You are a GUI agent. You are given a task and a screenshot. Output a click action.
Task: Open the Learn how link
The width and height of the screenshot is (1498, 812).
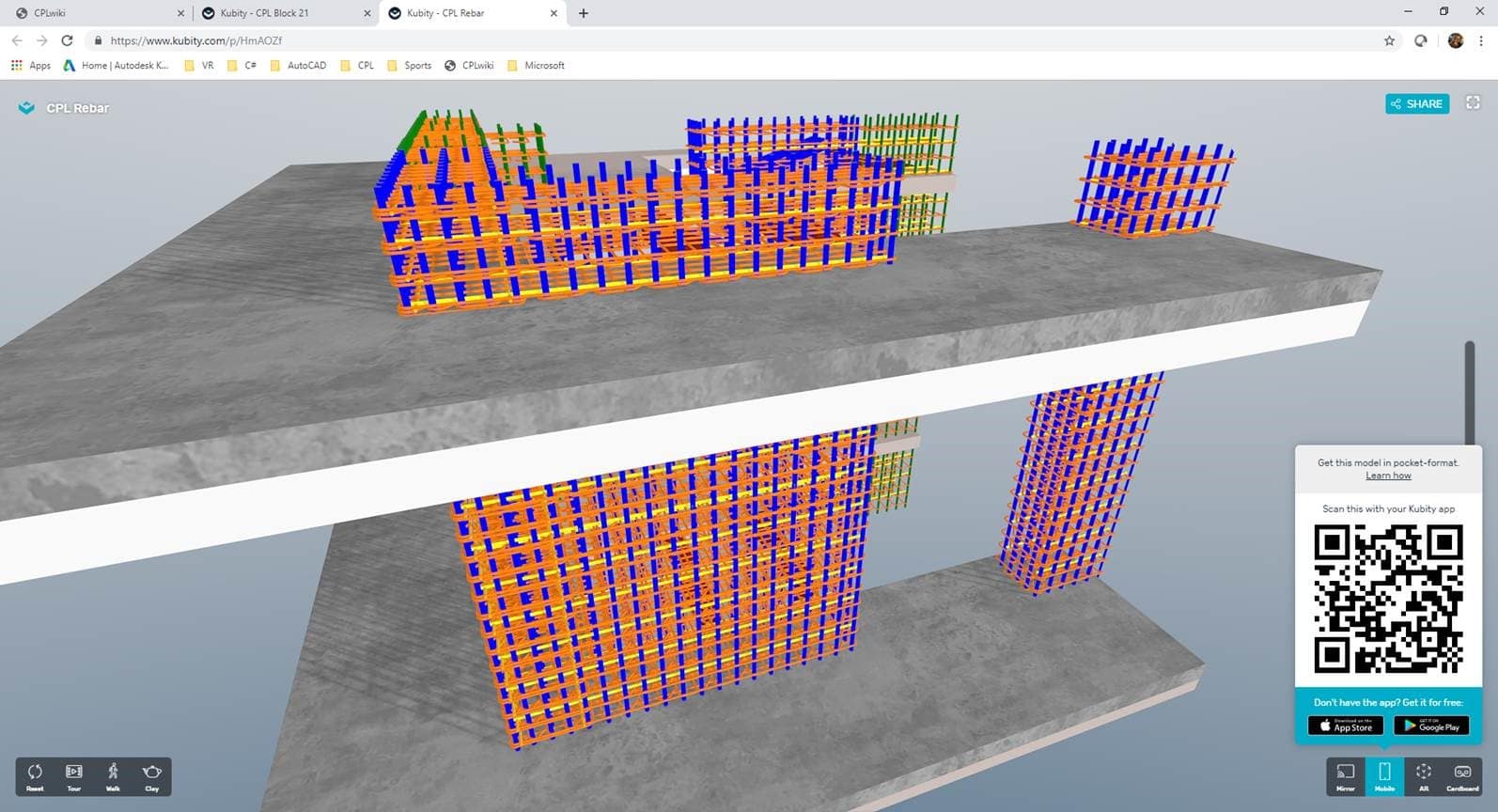1388,476
